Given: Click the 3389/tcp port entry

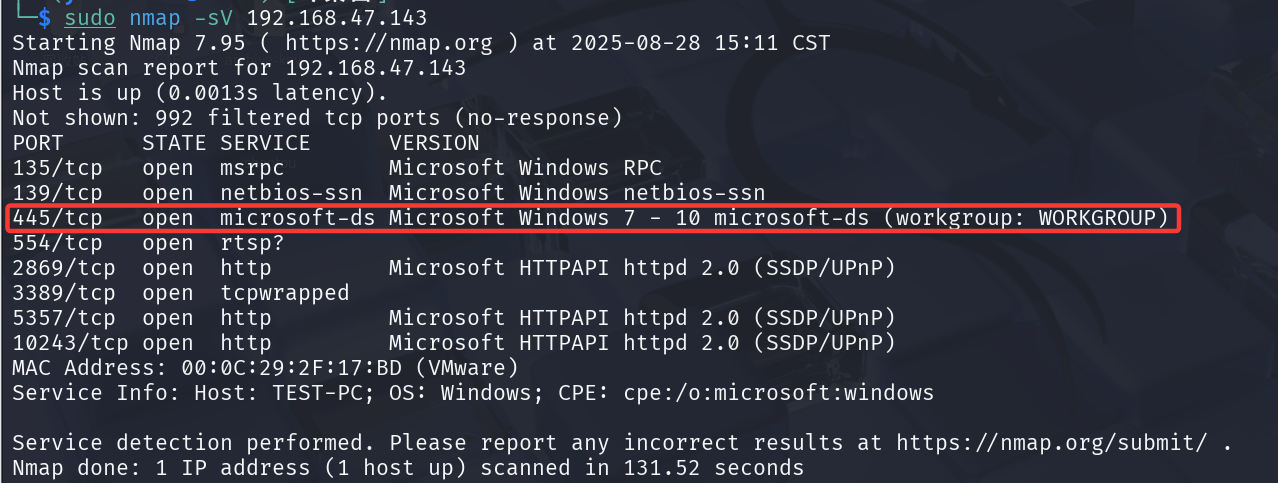Looking at the screenshot, I should [63, 293].
